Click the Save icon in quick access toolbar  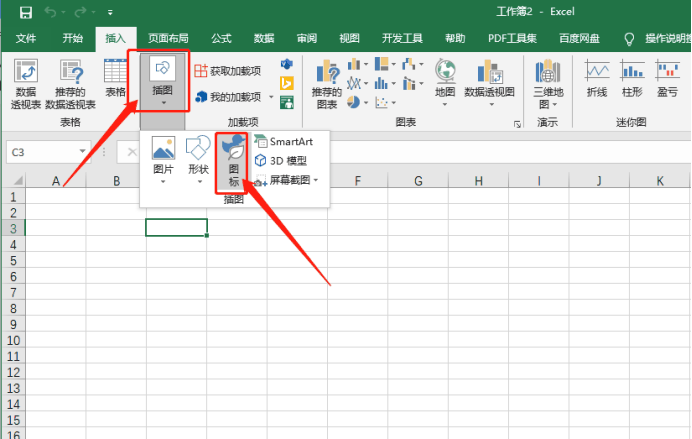point(26,12)
